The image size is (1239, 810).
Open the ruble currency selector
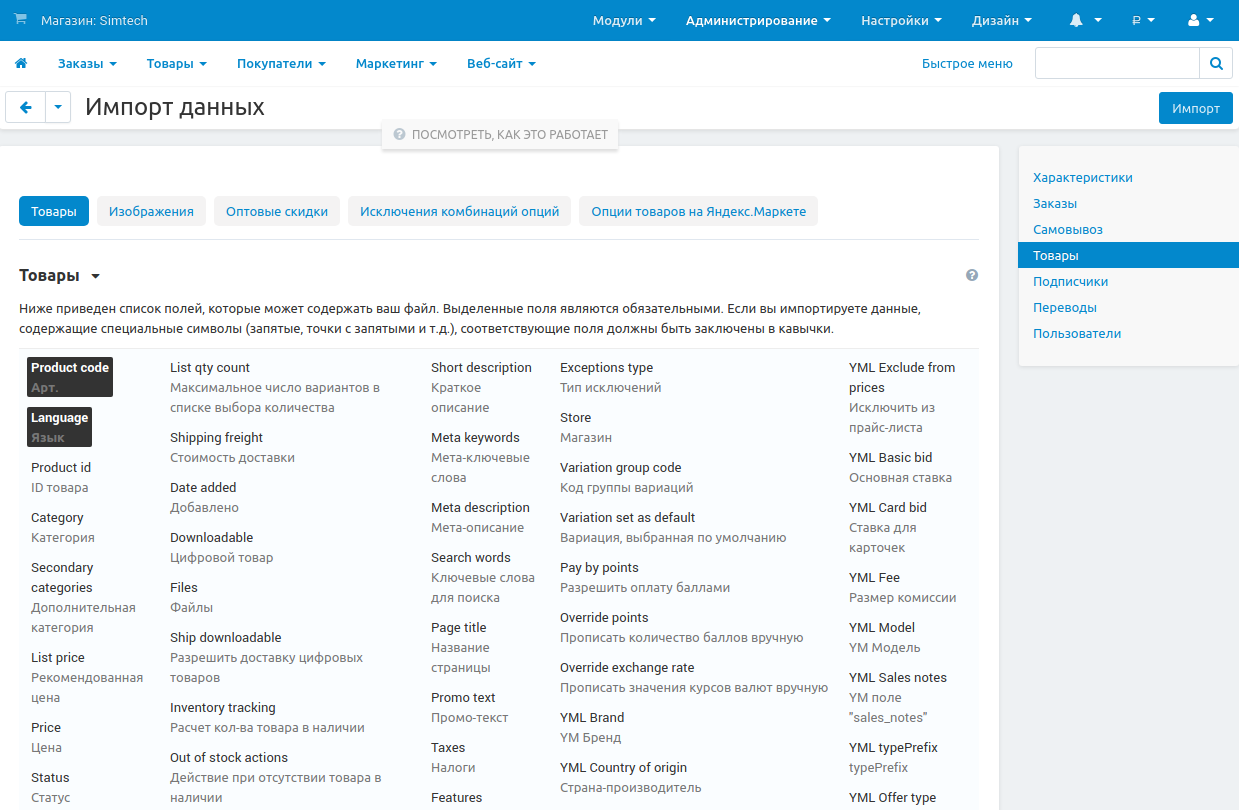click(x=1143, y=20)
